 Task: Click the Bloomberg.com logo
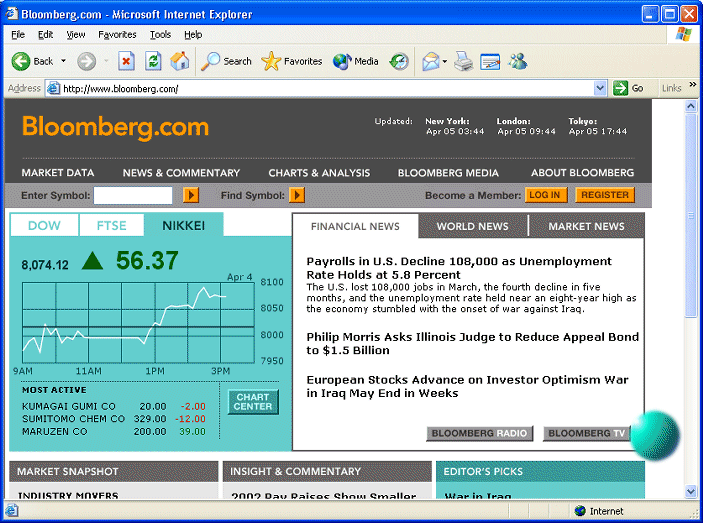click(x=115, y=127)
